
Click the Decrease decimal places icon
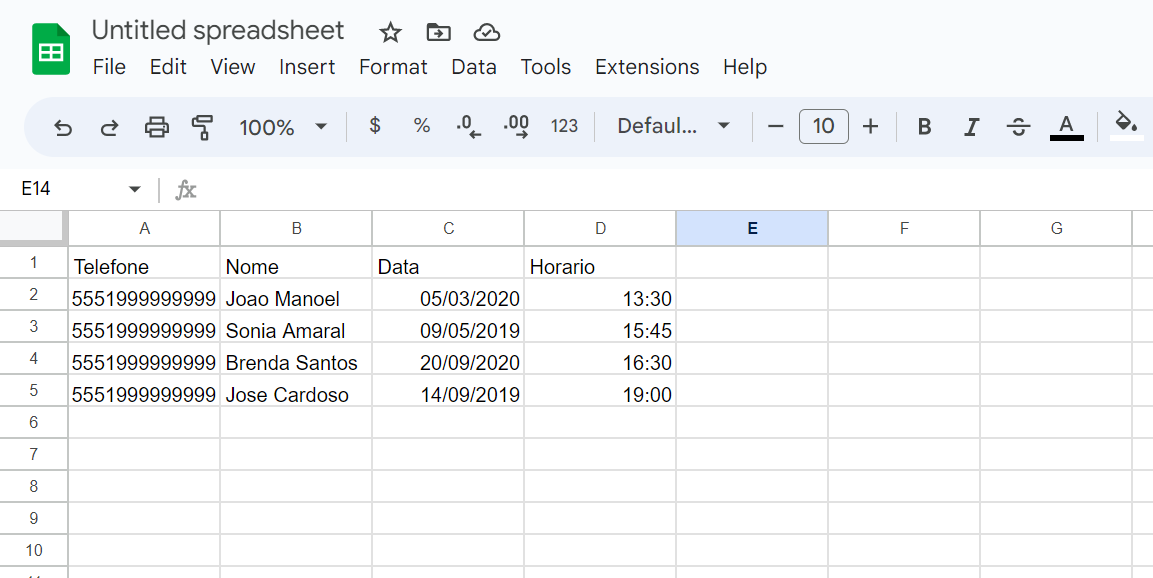(468, 127)
